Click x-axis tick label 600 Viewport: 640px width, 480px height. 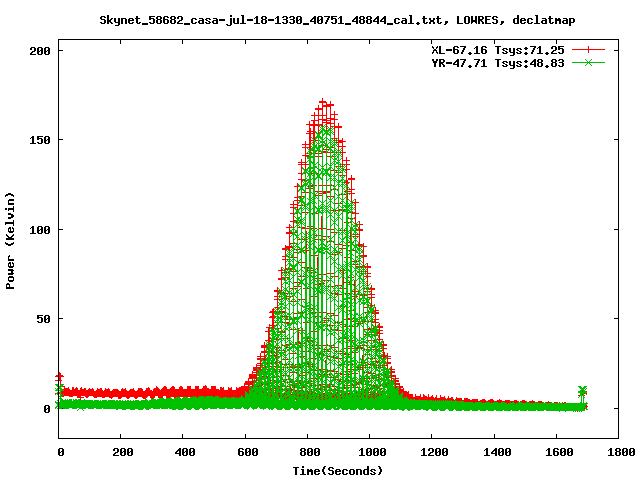[247, 452]
